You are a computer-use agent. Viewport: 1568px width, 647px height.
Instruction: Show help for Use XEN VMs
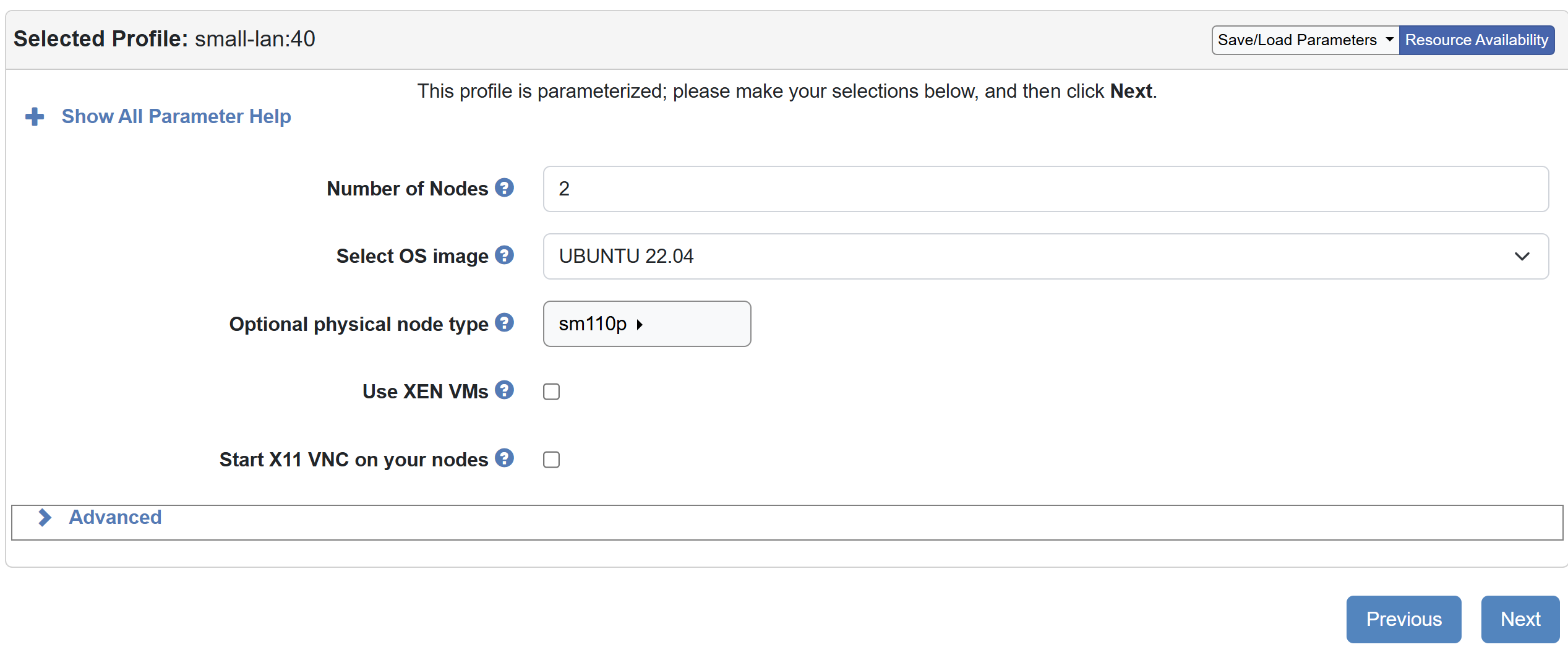504,390
